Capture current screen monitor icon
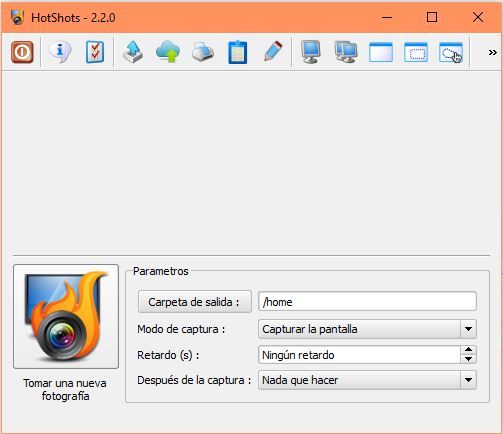The image size is (503, 434). click(311, 52)
